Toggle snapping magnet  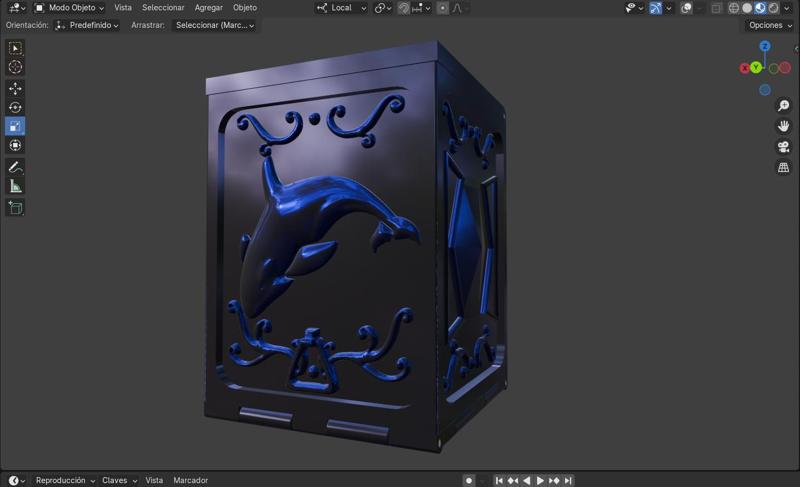coord(404,8)
